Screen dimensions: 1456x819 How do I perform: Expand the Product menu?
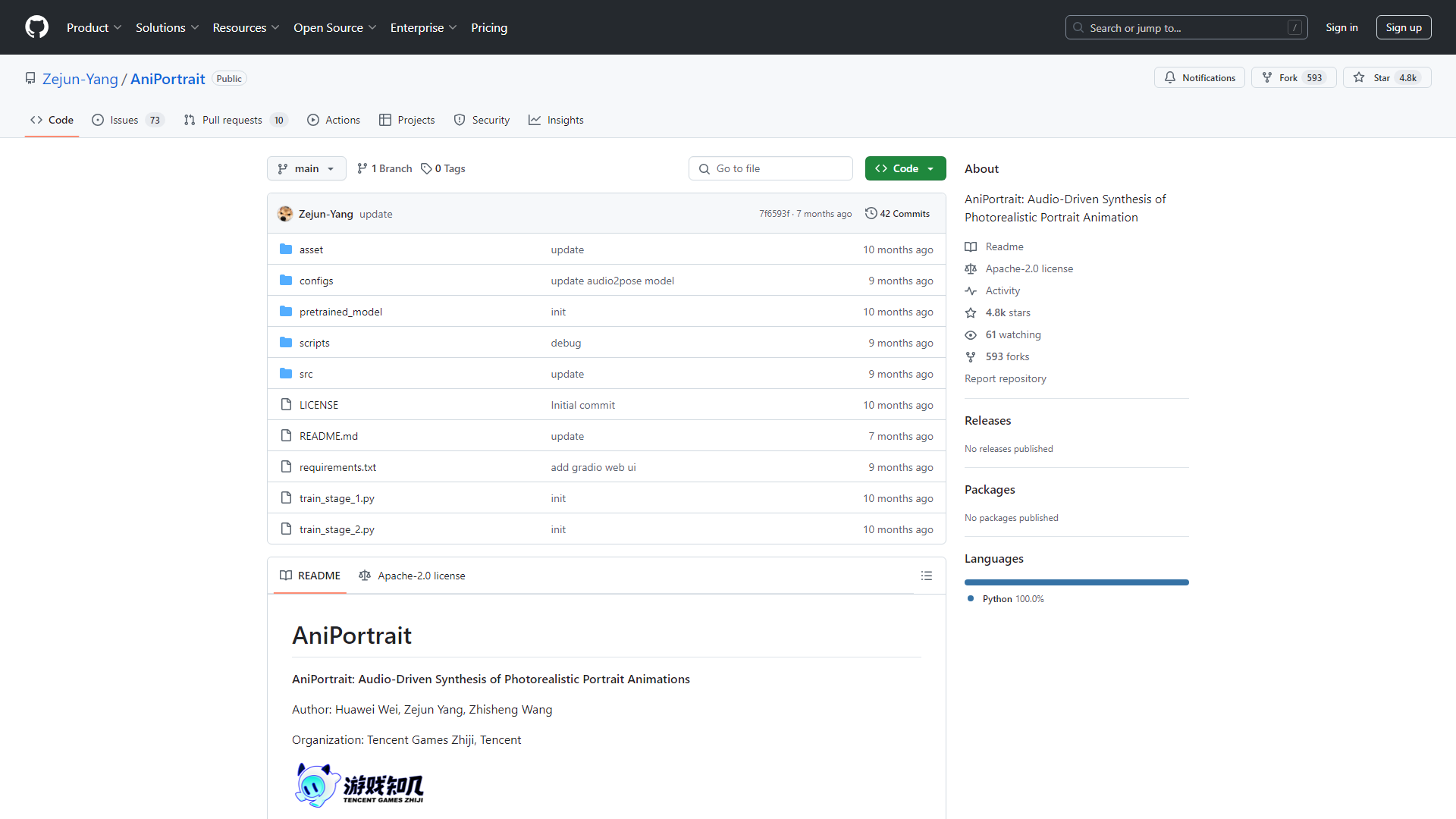tap(94, 27)
